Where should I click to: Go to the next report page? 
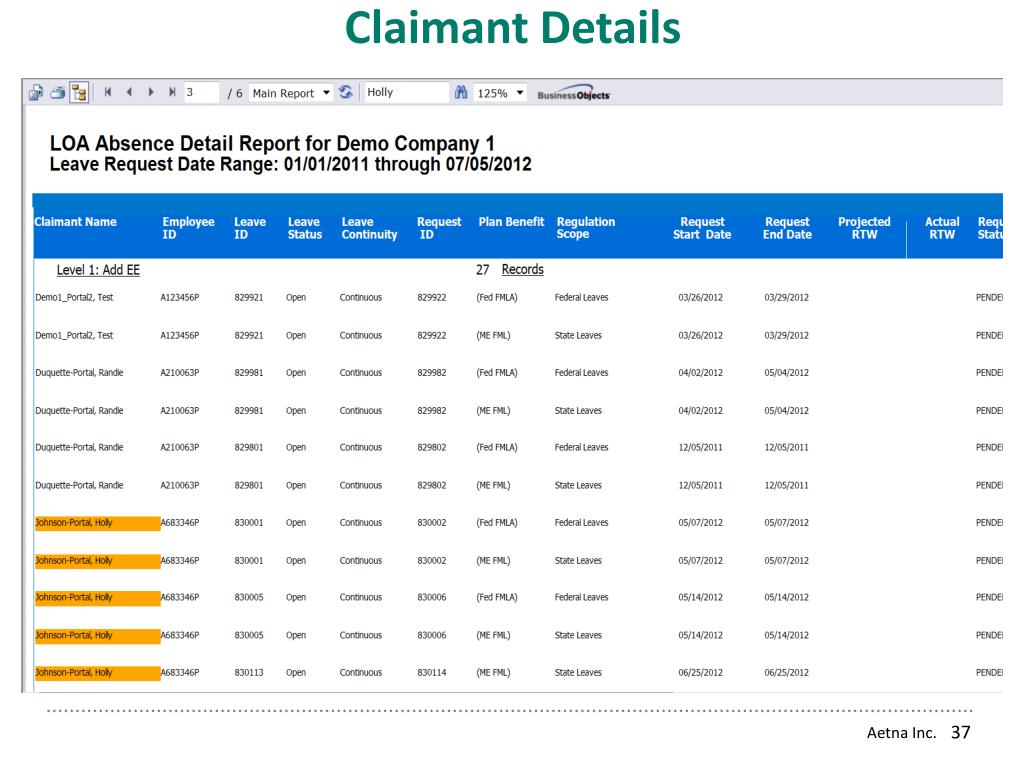click(x=151, y=93)
